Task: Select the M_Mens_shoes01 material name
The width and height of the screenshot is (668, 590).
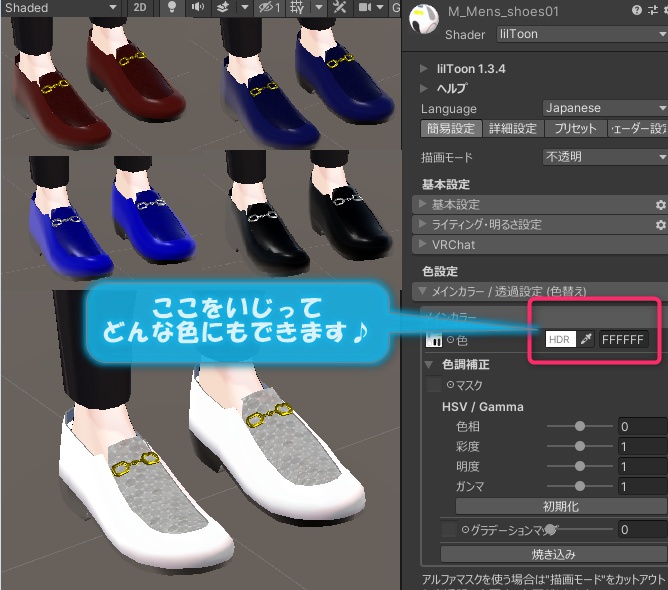Action: (x=503, y=12)
